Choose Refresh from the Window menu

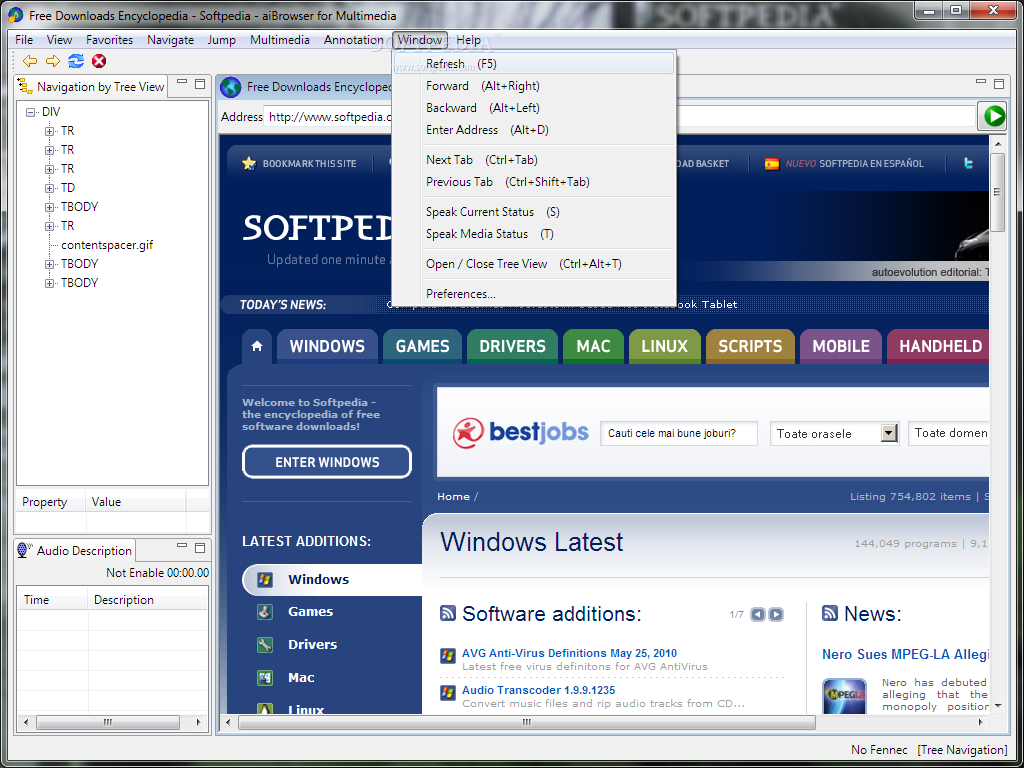(x=534, y=63)
